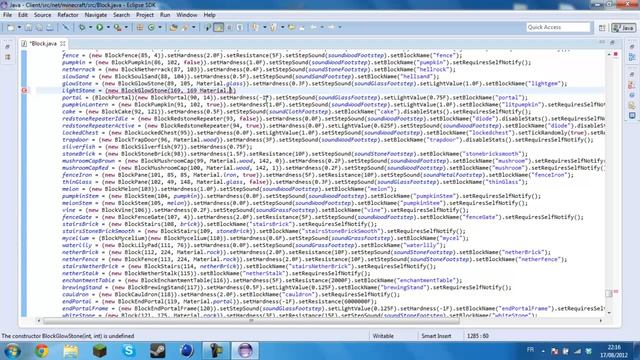Open Google Chrome from taskbar
Screen dimensions: 640x360
pyautogui.click(x=41, y=351)
